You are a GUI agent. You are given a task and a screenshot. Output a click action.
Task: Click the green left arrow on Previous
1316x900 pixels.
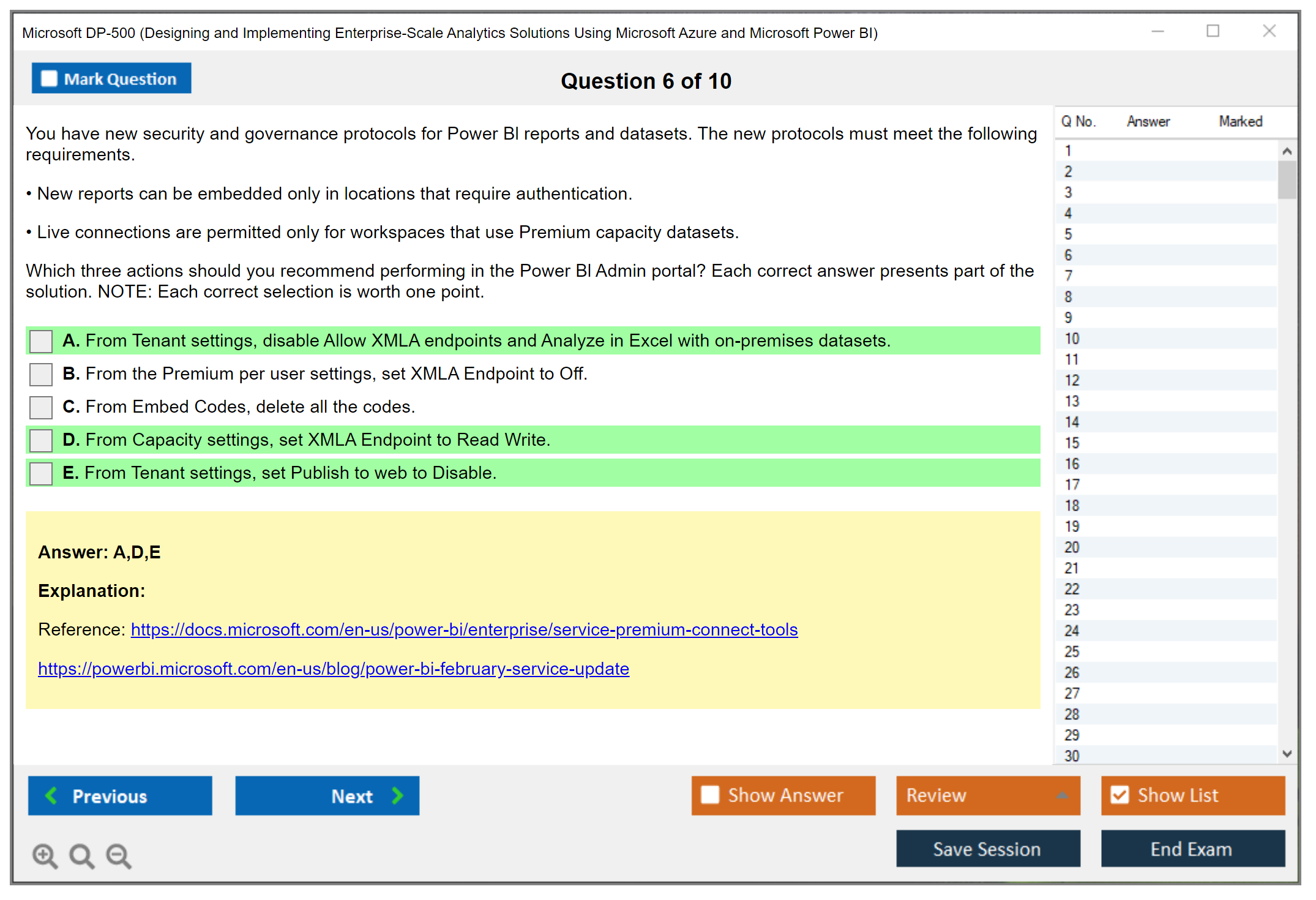pos(51,796)
